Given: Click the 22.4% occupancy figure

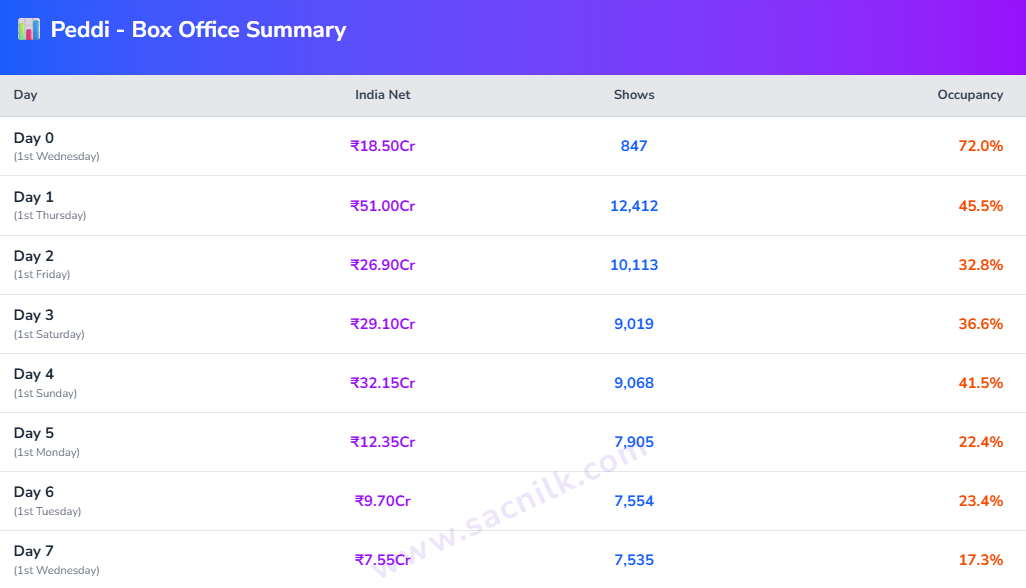Looking at the screenshot, I should pyautogui.click(x=980, y=441).
